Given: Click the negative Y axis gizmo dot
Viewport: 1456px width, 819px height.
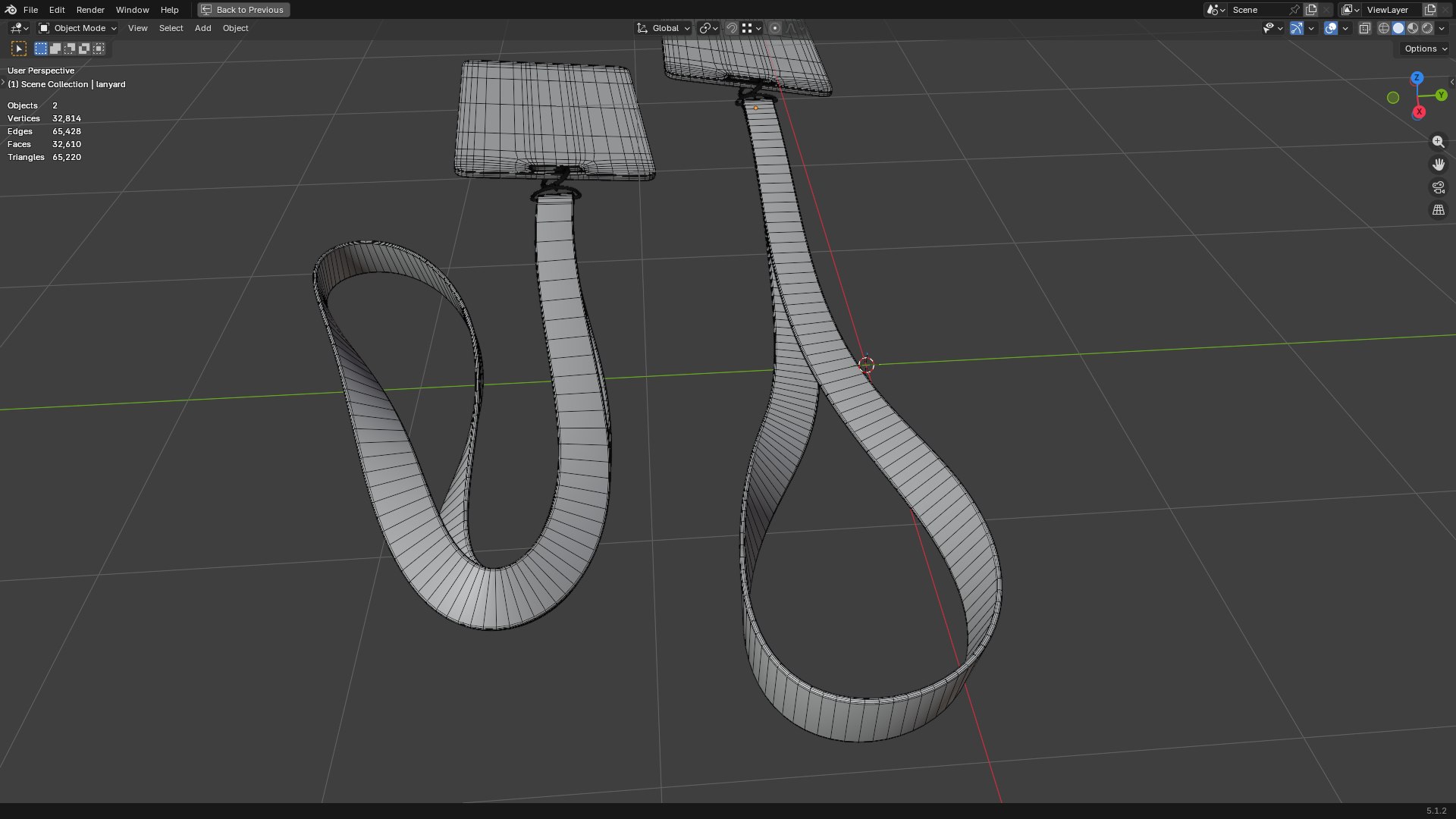Looking at the screenshot, I should tap(1393, 97).
